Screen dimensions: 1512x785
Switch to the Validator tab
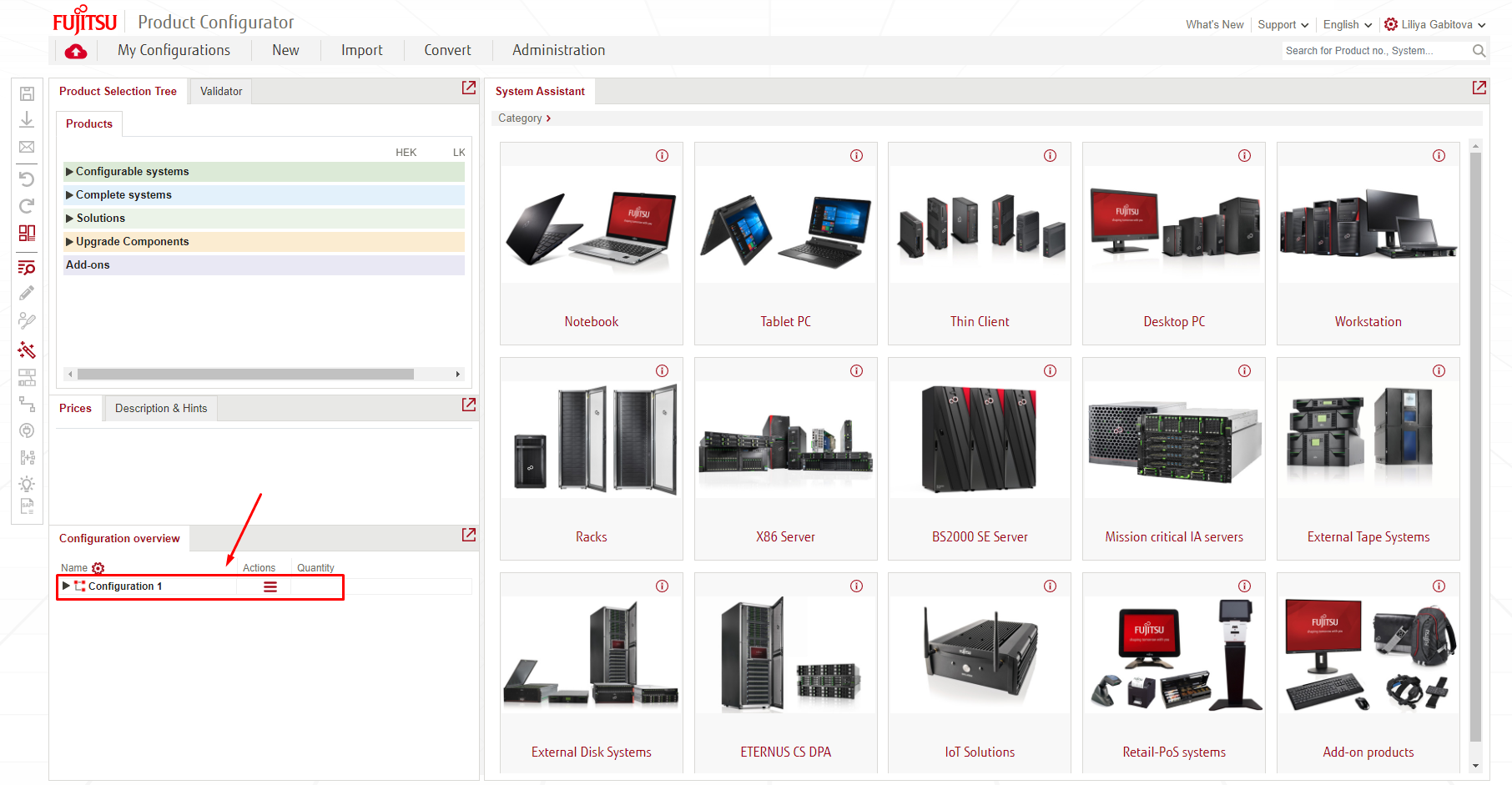point(221,92)
